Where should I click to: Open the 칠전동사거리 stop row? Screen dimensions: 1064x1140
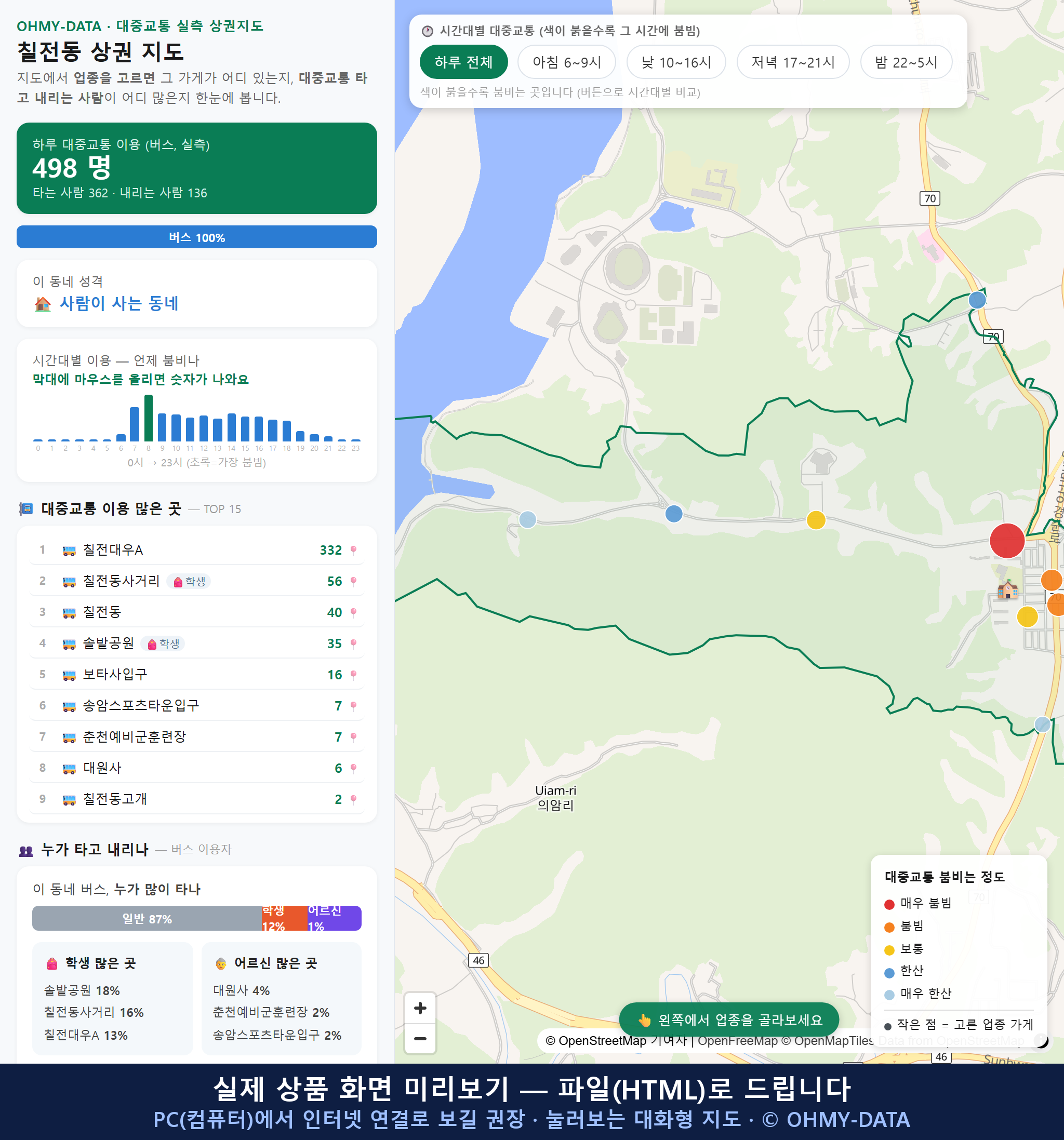(x=197, y=581)
